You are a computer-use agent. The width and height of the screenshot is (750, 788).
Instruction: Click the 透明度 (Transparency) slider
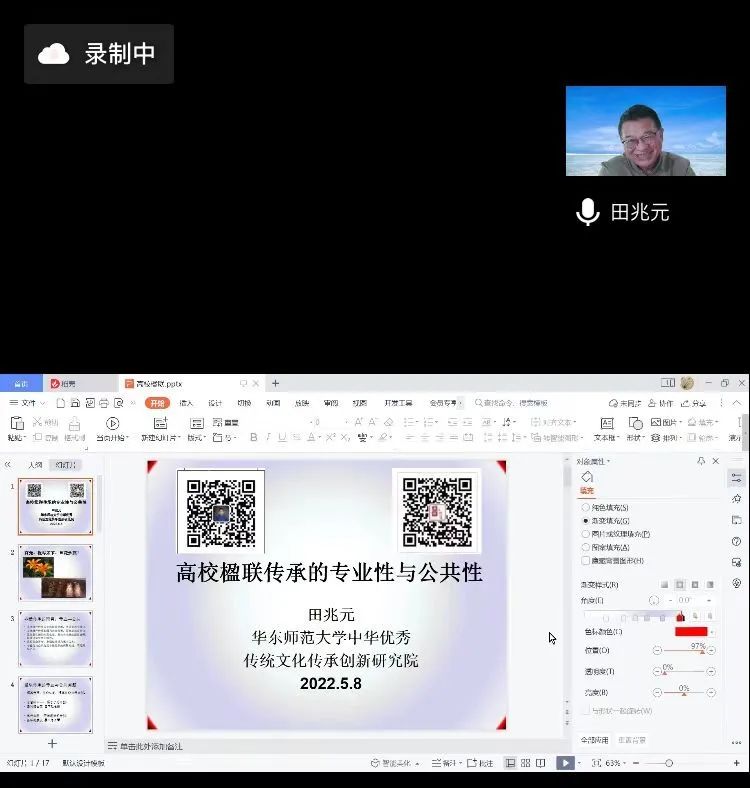[684, 671]
